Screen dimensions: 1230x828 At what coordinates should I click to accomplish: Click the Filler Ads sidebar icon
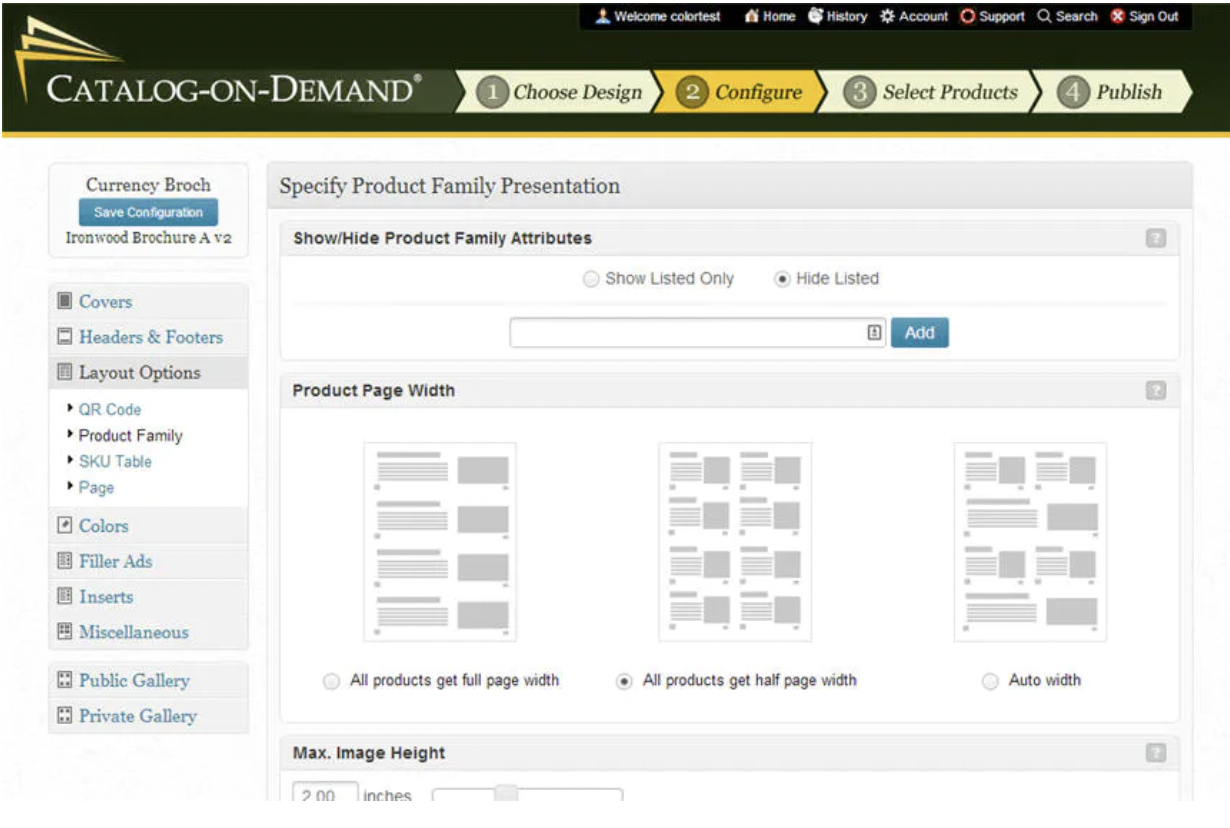[65, 561]
